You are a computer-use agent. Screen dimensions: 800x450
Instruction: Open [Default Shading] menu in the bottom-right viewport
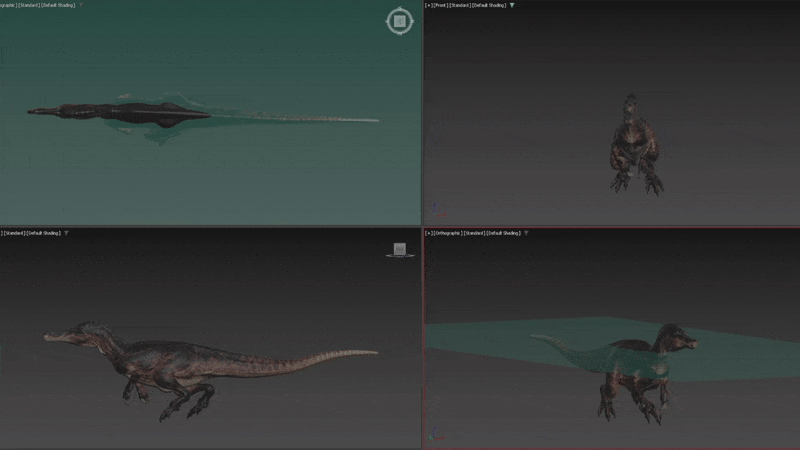[503, 233]
